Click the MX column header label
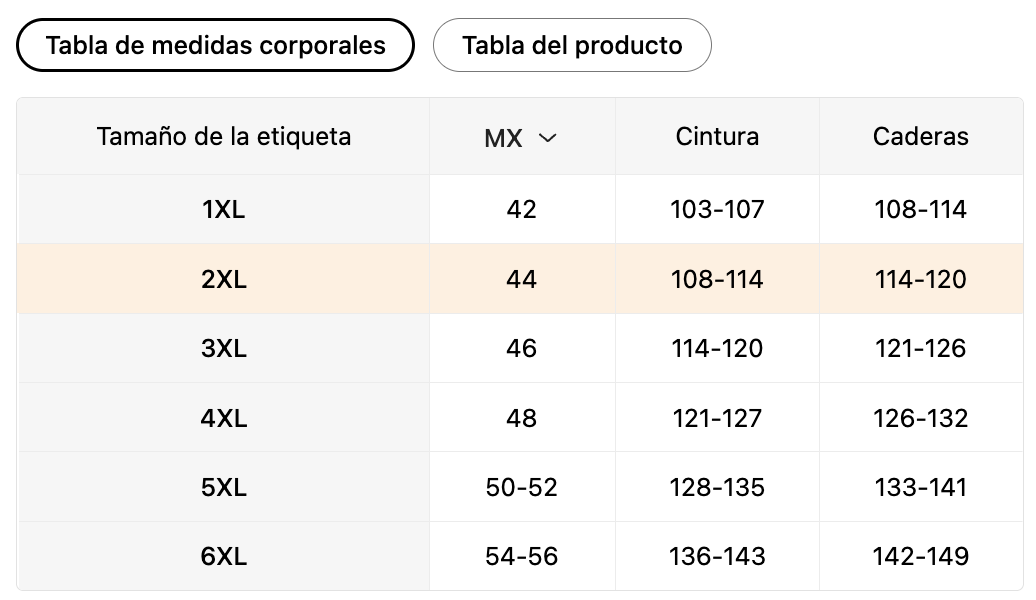The height and width of the screenshot is (600, 1036). [x=503, y=138]
